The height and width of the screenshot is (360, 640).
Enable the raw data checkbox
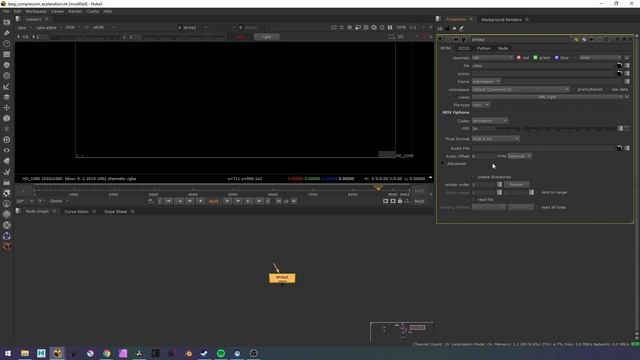(x=607, y=89)
